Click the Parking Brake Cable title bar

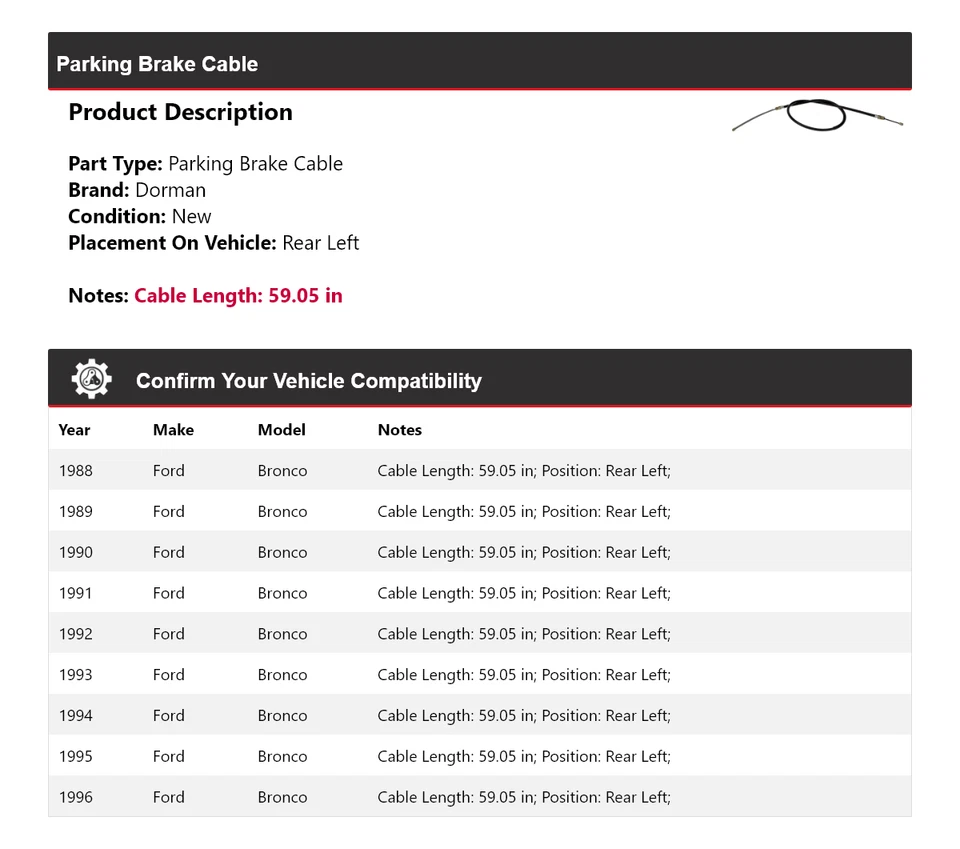click(157, 64)
